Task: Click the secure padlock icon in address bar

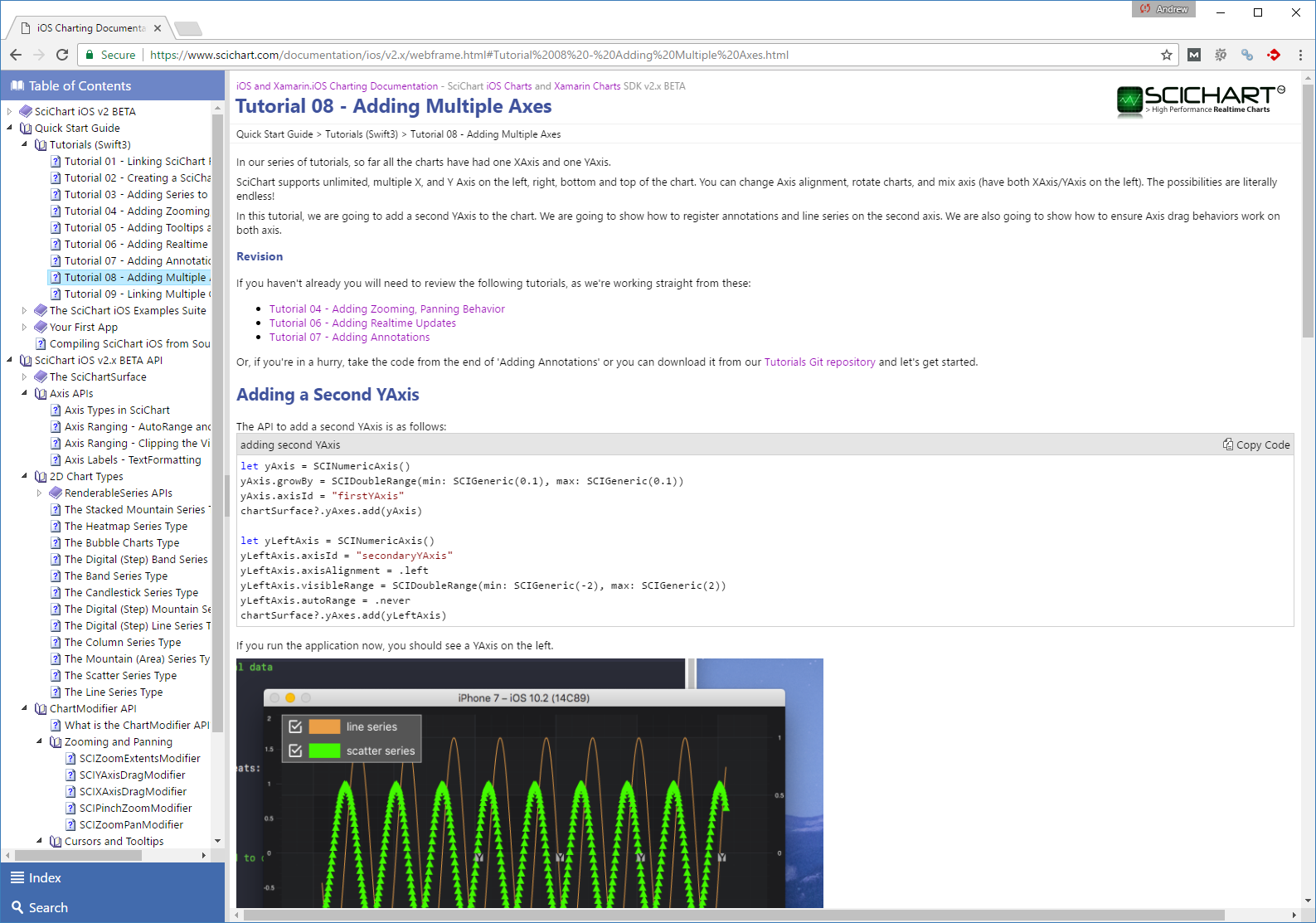Action: tap(90, 55)
